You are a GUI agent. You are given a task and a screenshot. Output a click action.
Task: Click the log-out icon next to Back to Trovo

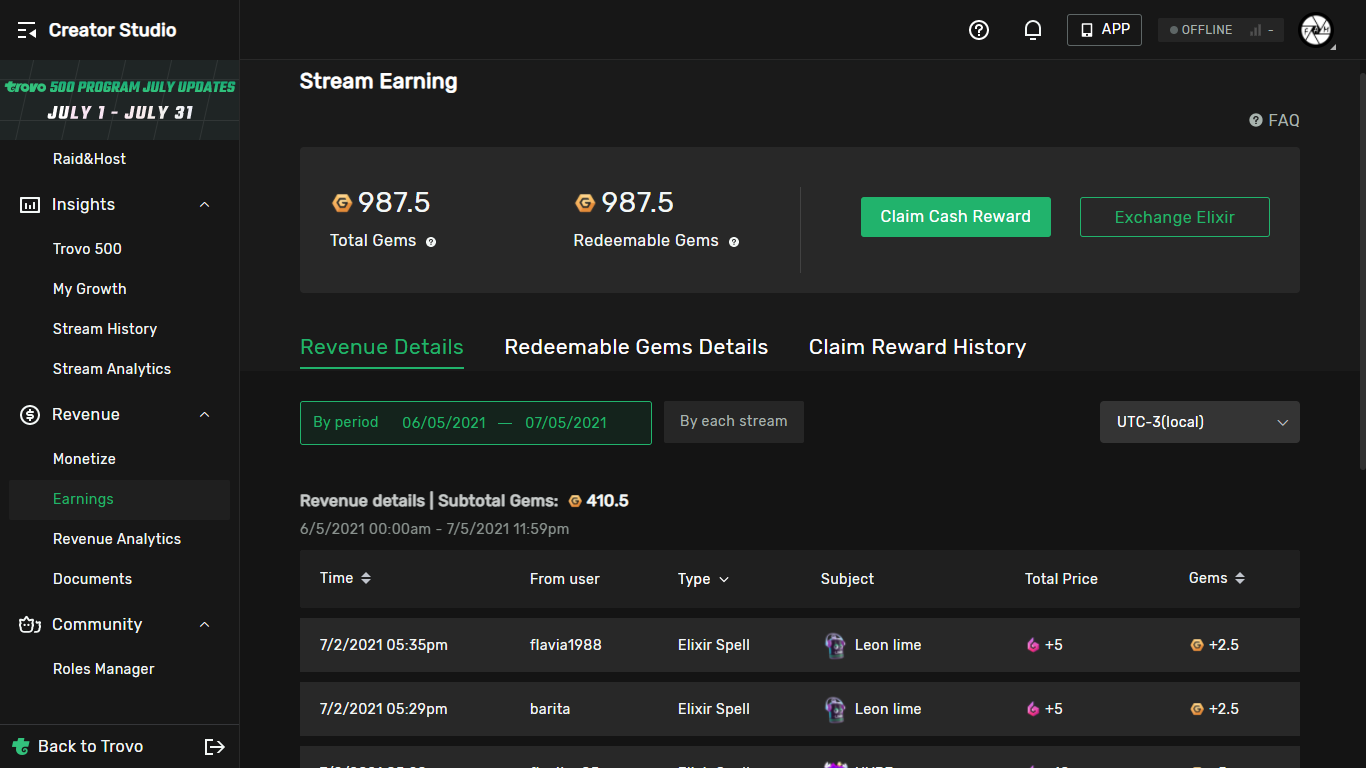point(214,746)
